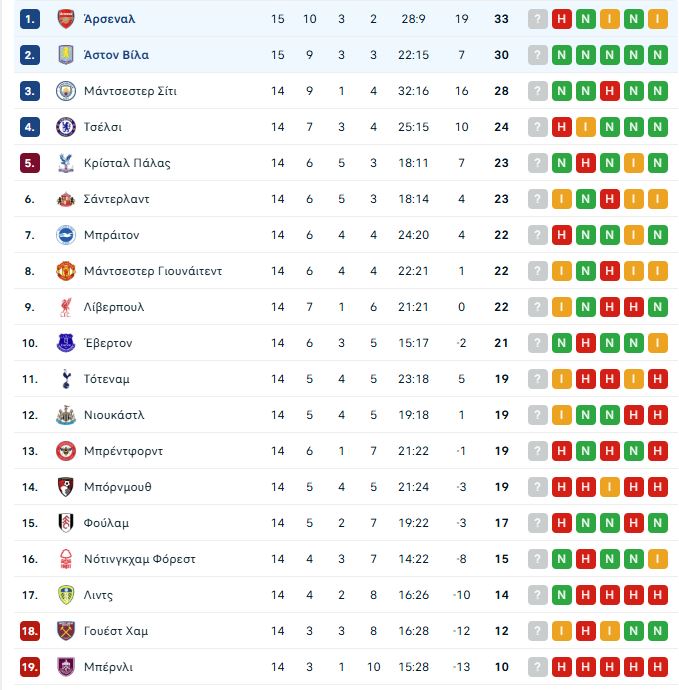This screenshot has width=679, height=690.
Task: Open team link Σάντερλαντ
Action: [116, 199]
